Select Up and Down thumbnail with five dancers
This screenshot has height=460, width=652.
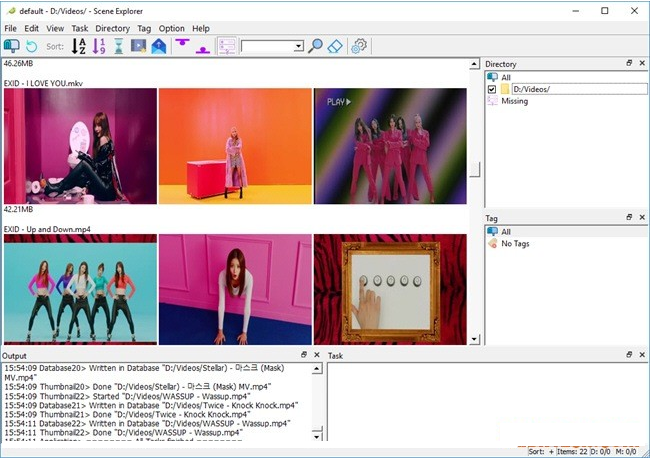[80, 289]
